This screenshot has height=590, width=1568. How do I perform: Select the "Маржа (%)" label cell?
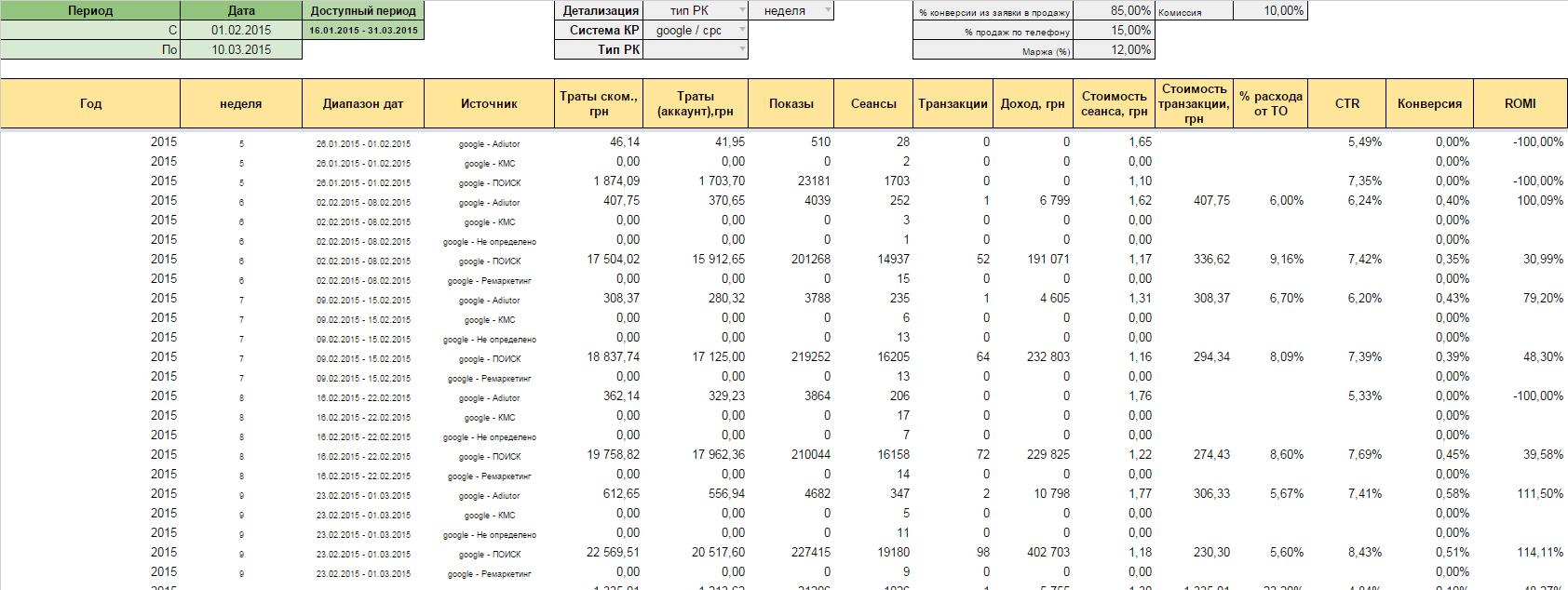(x=994, y=50)
